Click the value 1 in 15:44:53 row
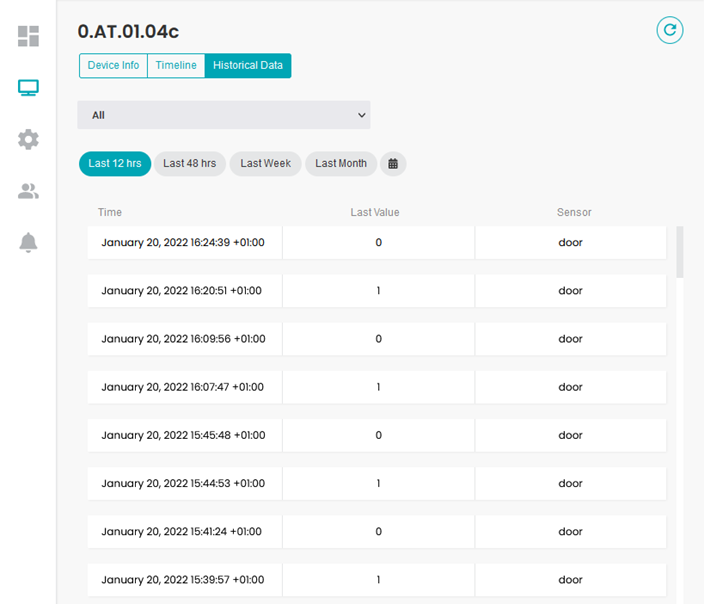Image resolution: width=704 pixels, height=604 pixels. pos(378,483)
